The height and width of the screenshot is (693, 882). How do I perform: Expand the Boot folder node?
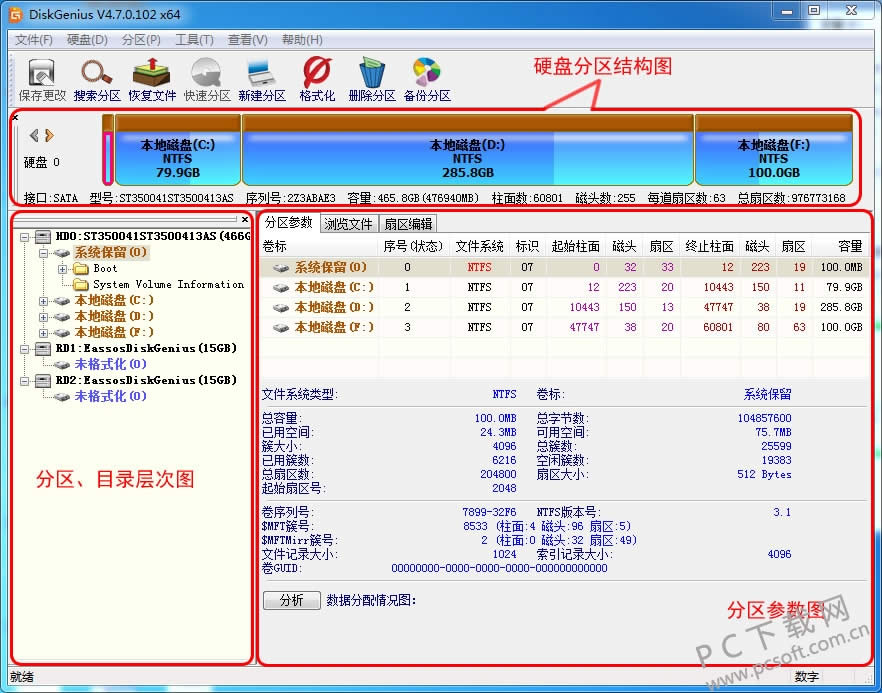click(x=63, y=269)
